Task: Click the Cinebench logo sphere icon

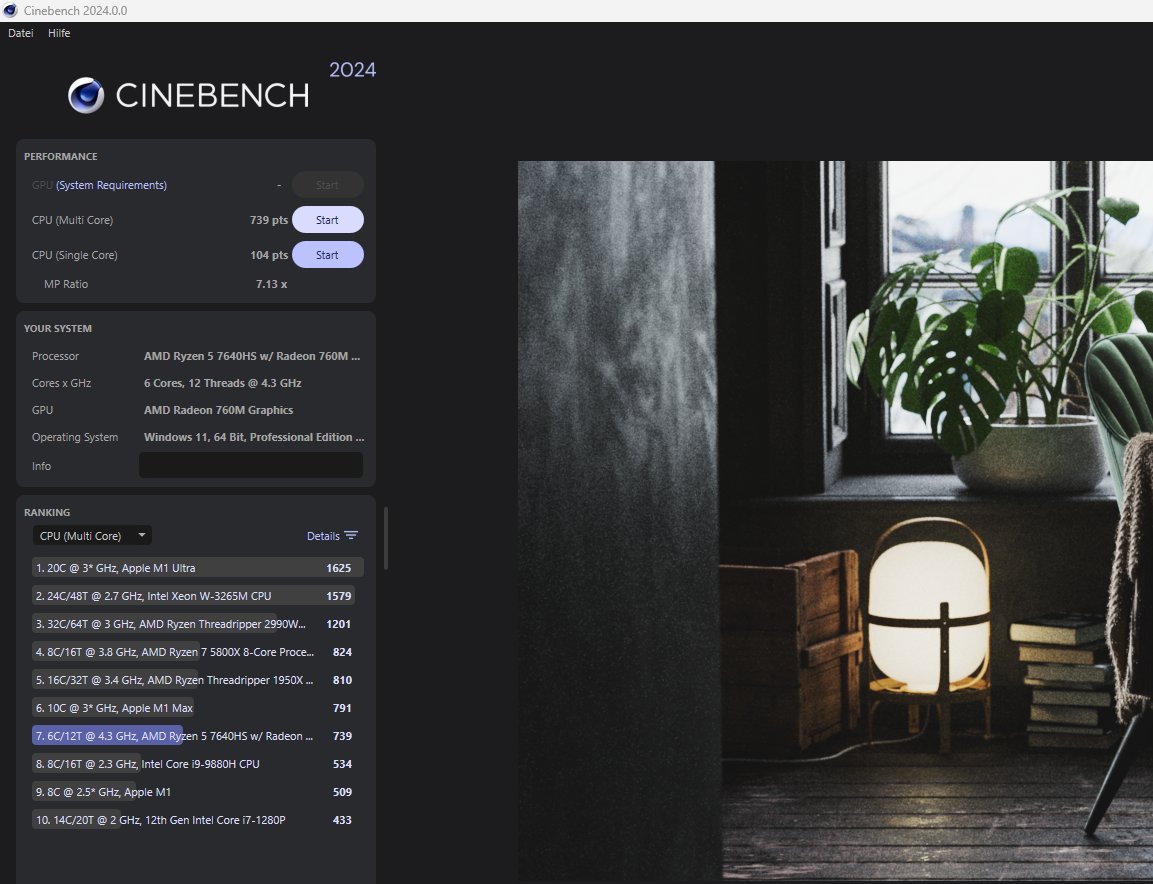Action: click(x=86, y=96)
